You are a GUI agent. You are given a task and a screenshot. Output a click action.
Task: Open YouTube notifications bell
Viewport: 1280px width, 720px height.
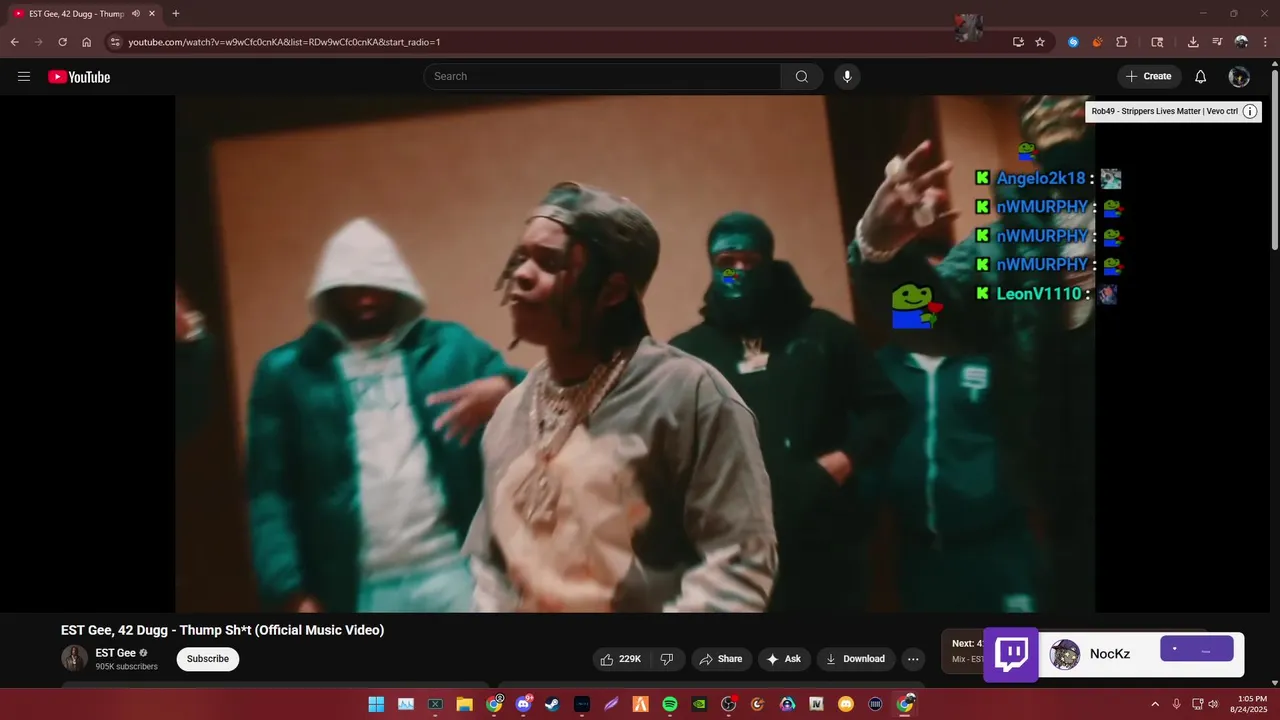point(1201,77)
